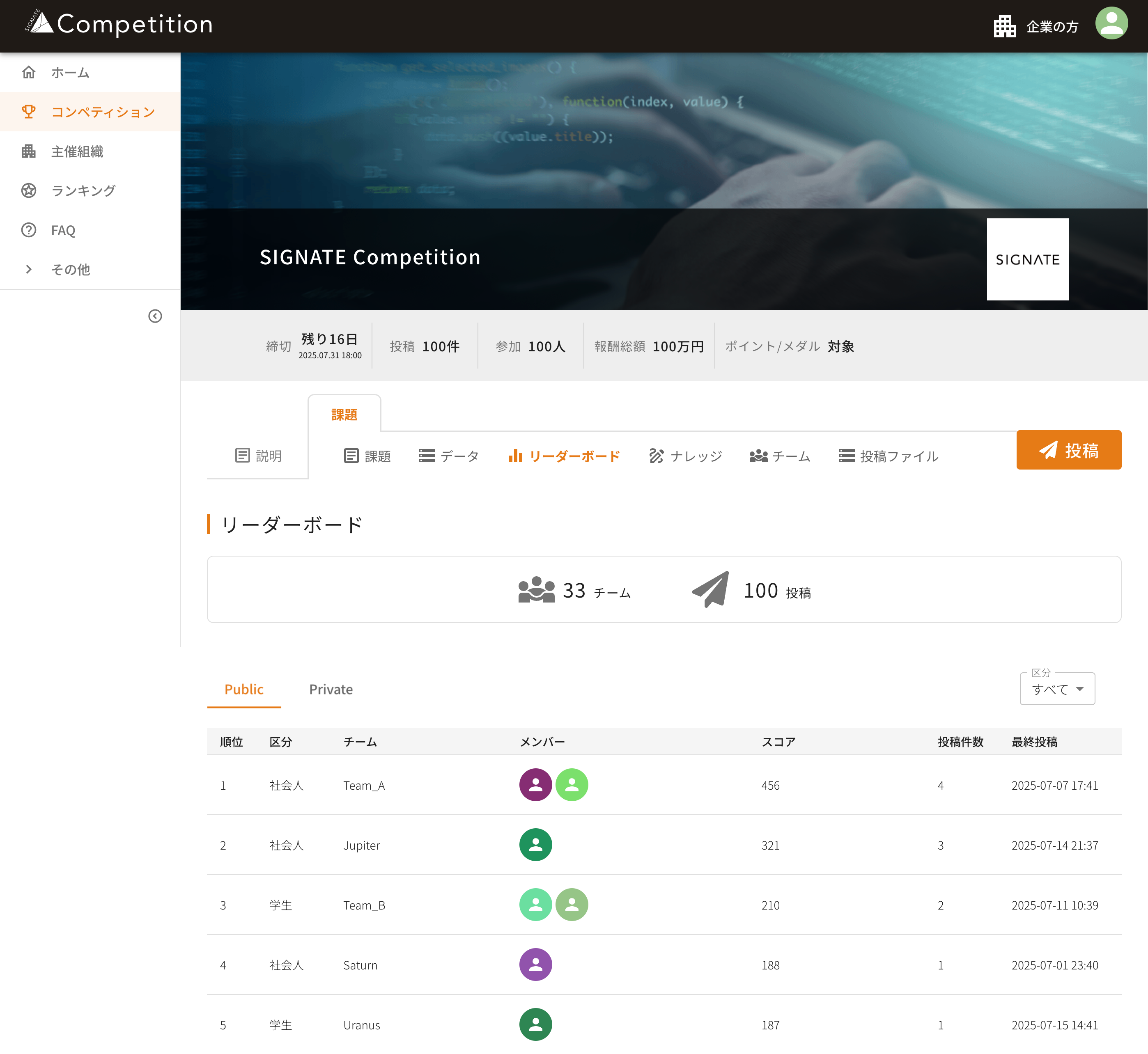Expand the その他 sidebar section

[28, 269]
